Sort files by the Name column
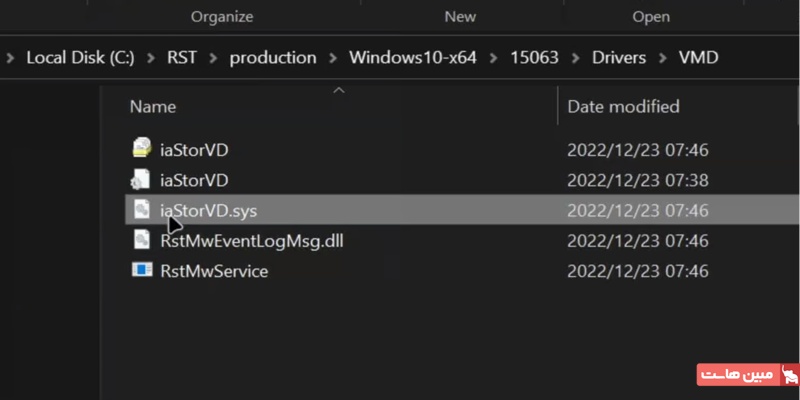The width and height of the screenshot is (800, 400). [x=153, y=106]
